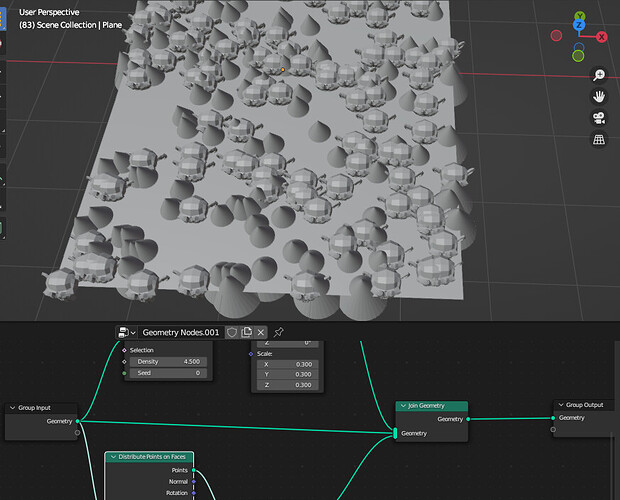The width and height of the screenshot is (620, 500).
Task: Click the Scale Y 0.300 field
Action: (287, 374)
